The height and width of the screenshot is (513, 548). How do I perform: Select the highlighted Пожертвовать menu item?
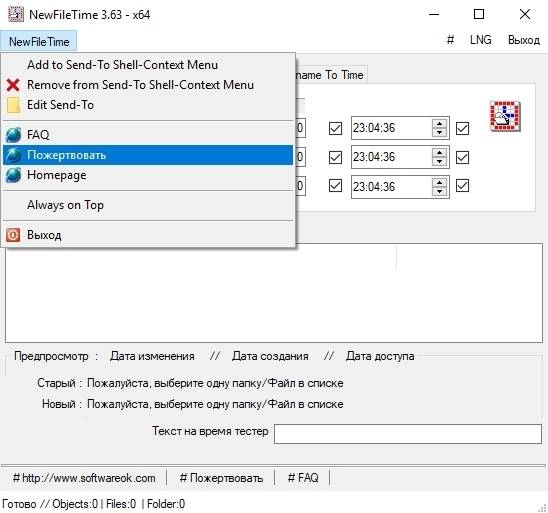[148, 155]
